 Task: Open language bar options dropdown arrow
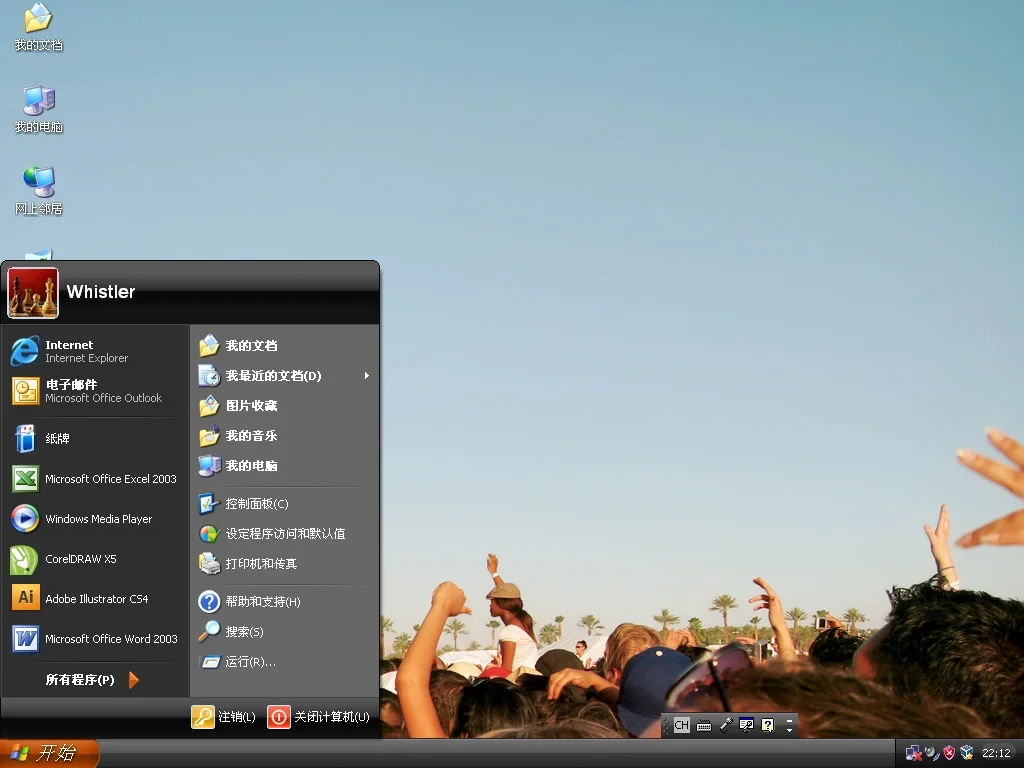pos(790,730)
